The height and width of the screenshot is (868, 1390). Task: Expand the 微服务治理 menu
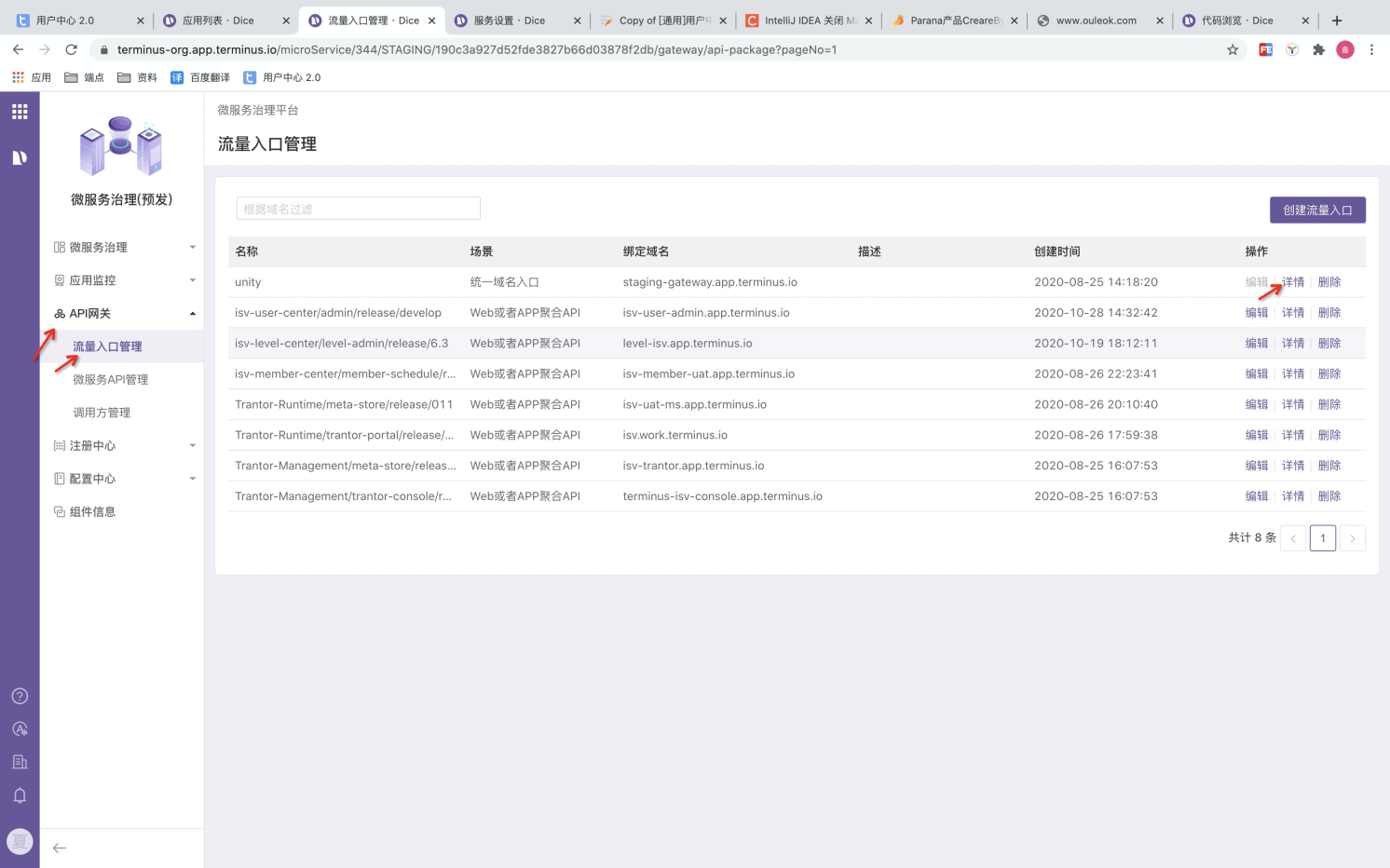[x=122, y=247]
